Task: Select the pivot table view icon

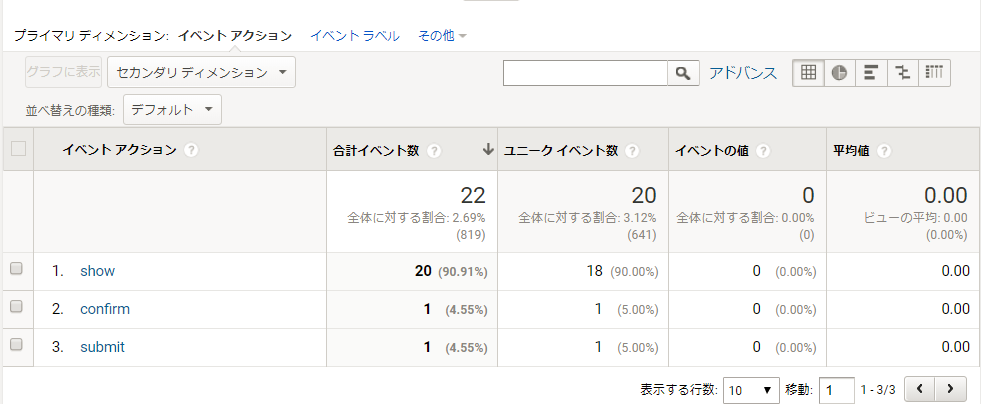Action: [x=934, y=73]
